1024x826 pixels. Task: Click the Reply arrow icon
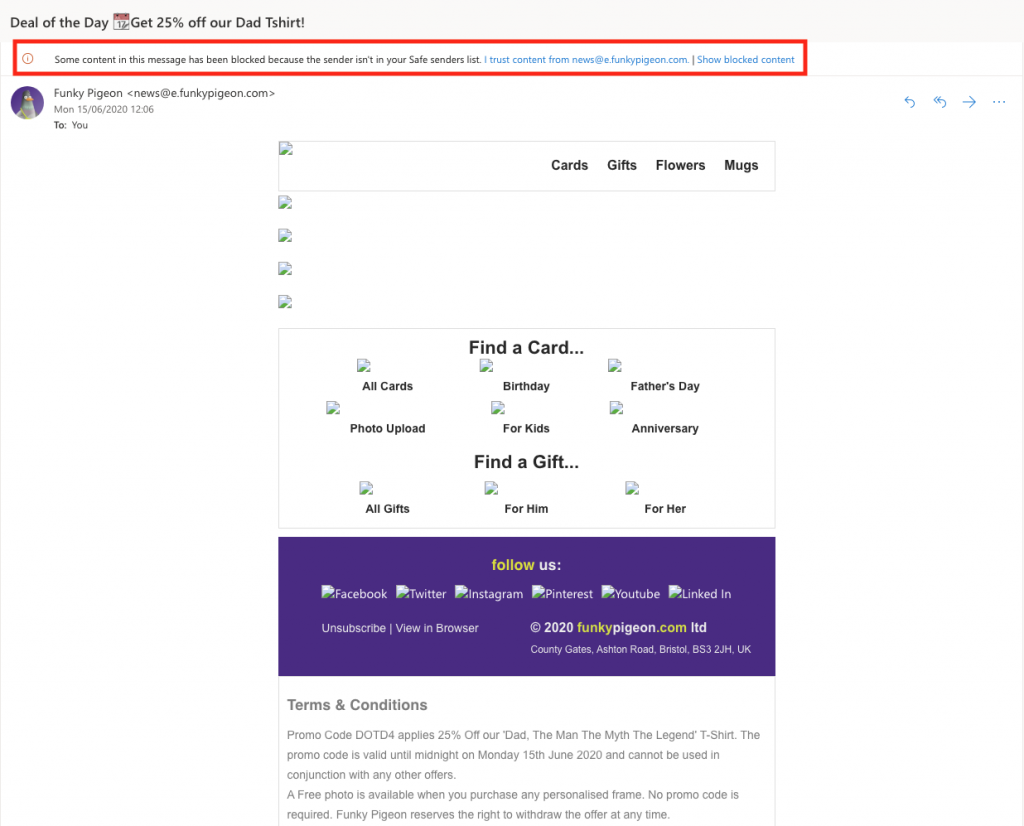tap(909, 102)
